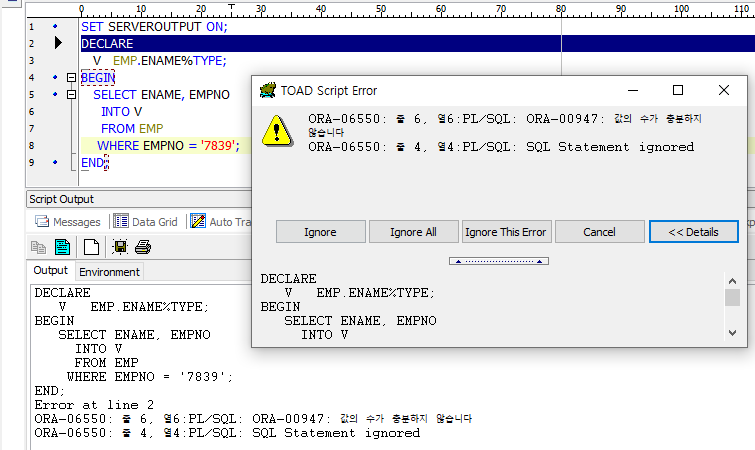This screenshot has width=755, height=450.
Task: Click the breakpoint dot on line 1
Action: [55, 26]
